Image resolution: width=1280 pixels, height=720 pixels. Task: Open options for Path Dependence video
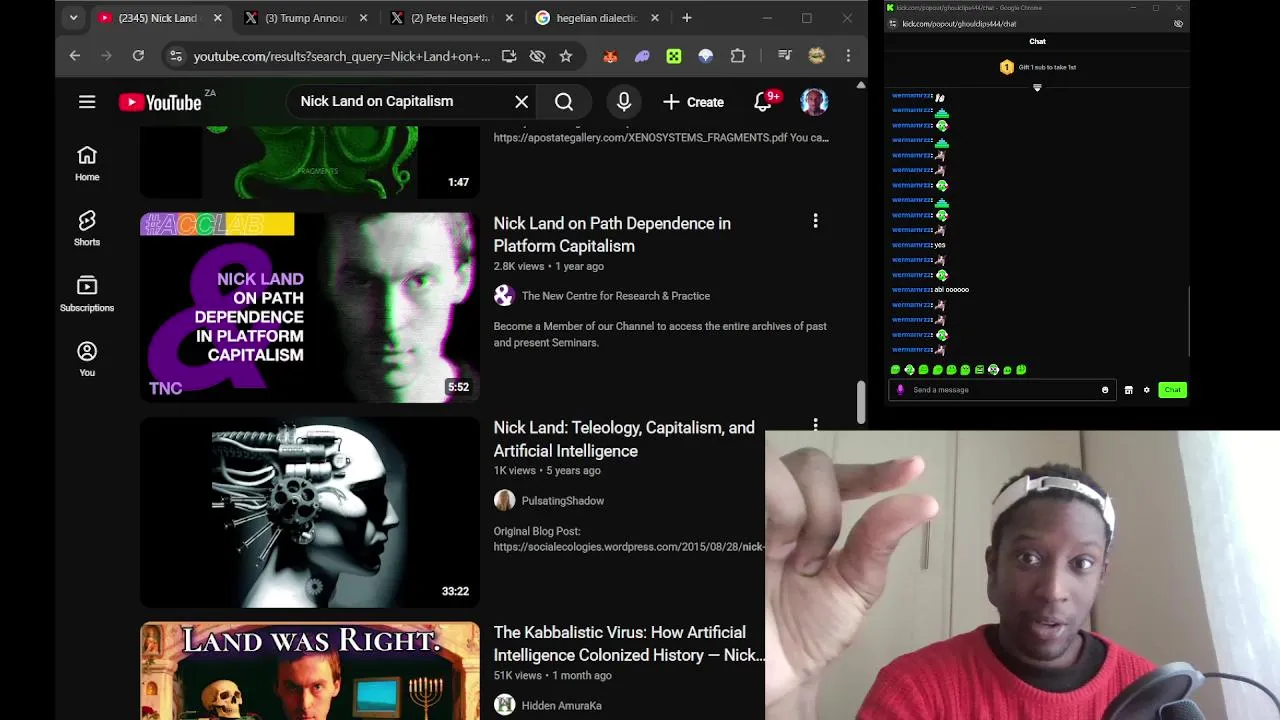click(x=815, y=221)
